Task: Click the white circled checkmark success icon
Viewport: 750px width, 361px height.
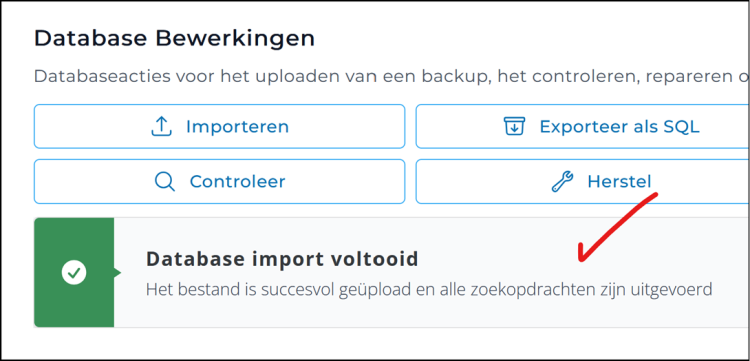Action: point(74,273)
